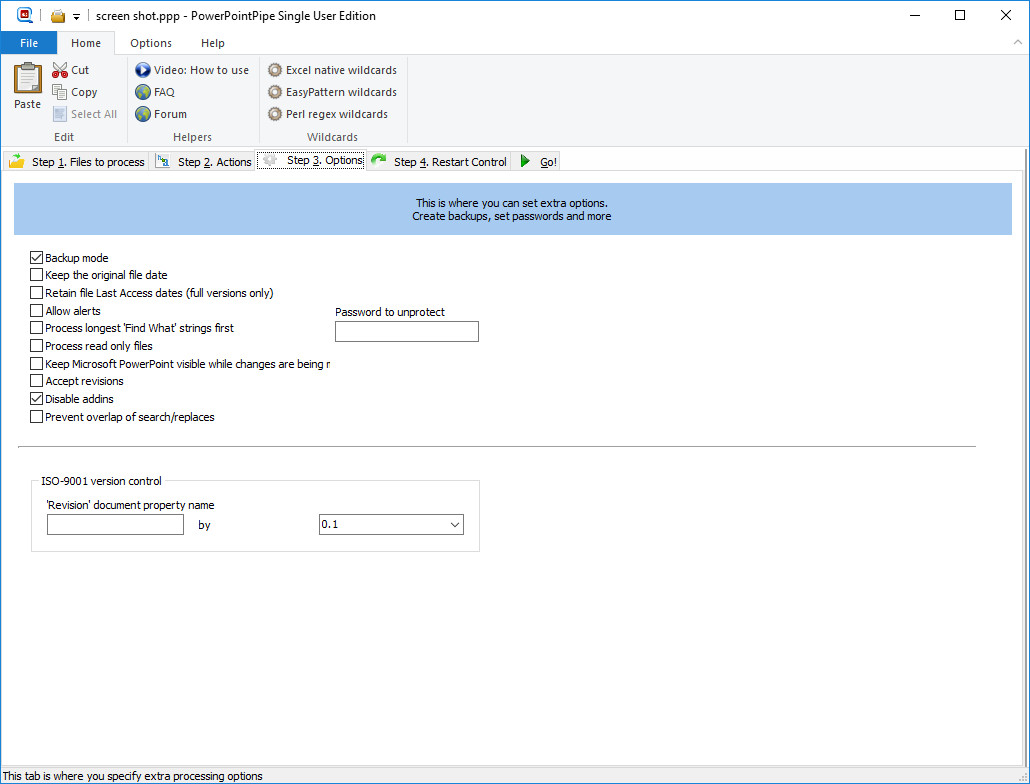1030x784 pixels.
Task: Click the Paste clipboard icon
Action: tap(27, 80)
